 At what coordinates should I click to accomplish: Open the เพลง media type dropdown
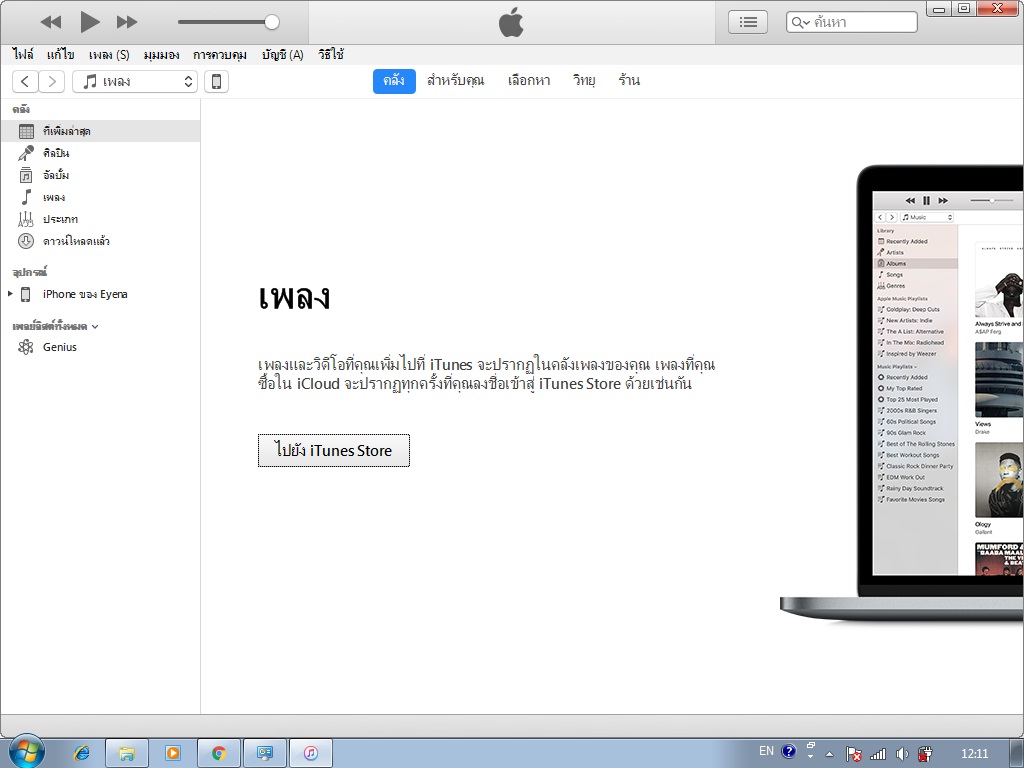click(135, 82)
